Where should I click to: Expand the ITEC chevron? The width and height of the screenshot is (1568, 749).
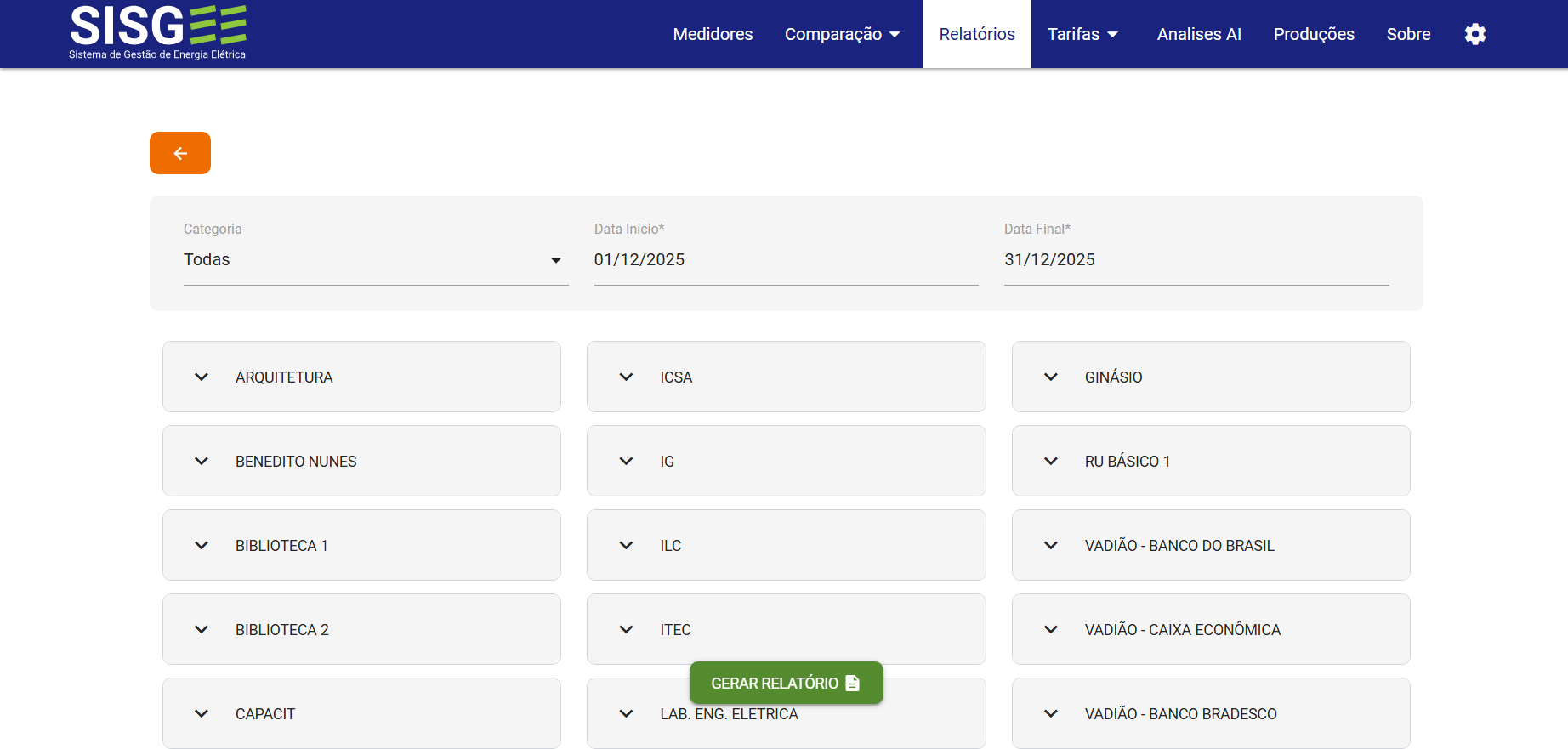626,629
